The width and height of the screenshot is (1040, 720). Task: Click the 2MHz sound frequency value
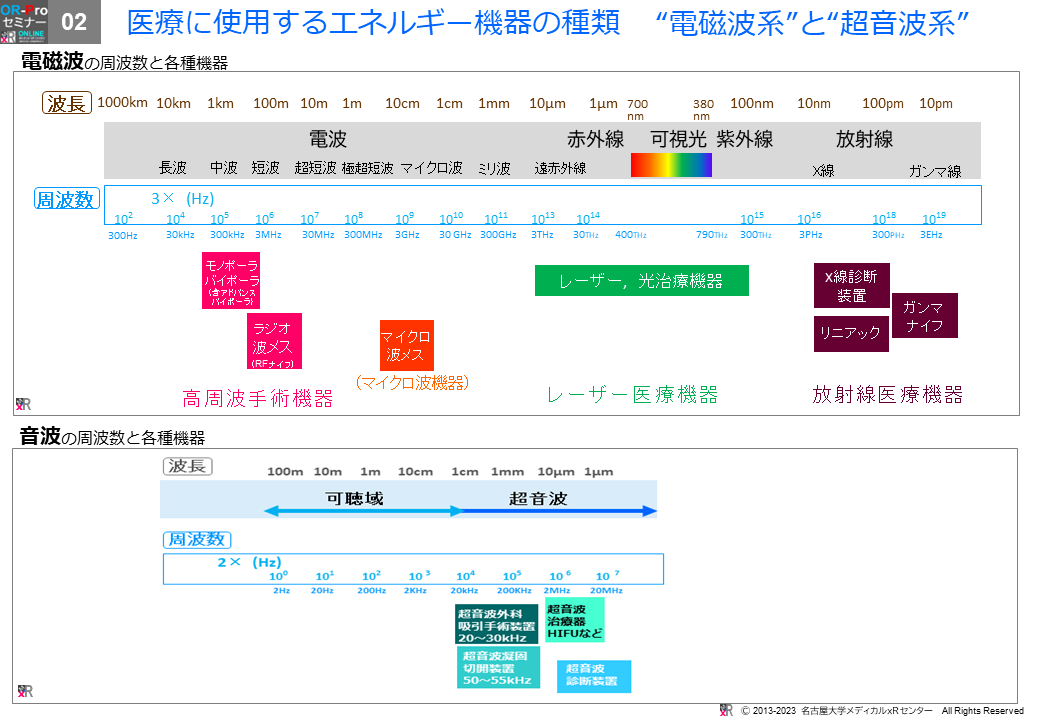click(557, 590)
